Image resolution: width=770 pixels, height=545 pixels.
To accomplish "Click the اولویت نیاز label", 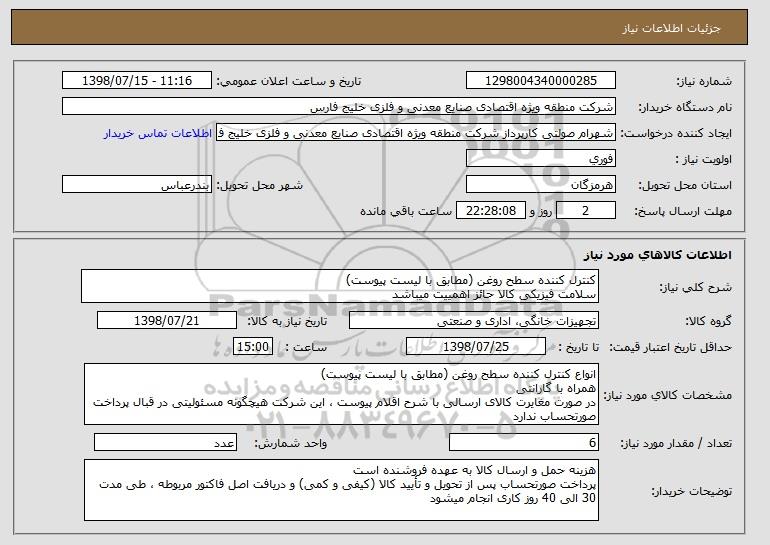I will click(x=704, y=159).
